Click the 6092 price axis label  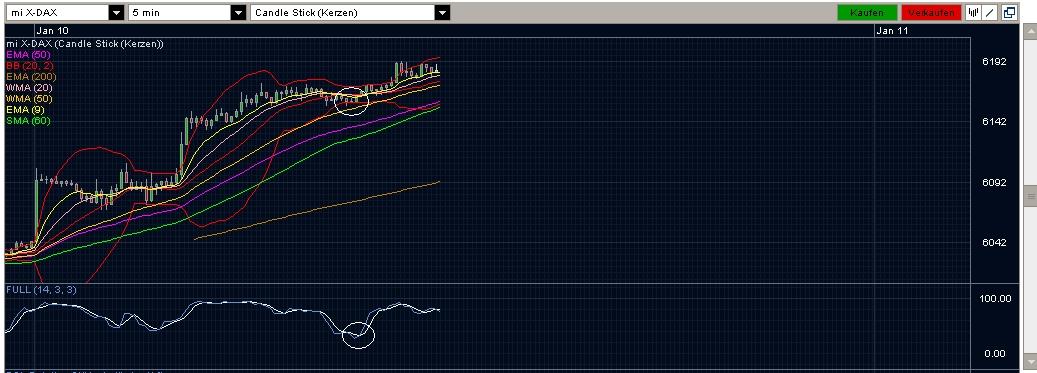tap(995, 182)
